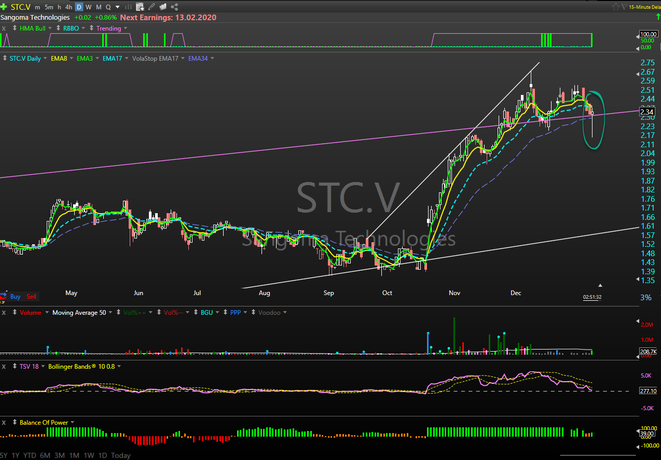This screenshot has width=661, height=460.
Task: Open Trending indicator dropdown
Action: (125, 28)
